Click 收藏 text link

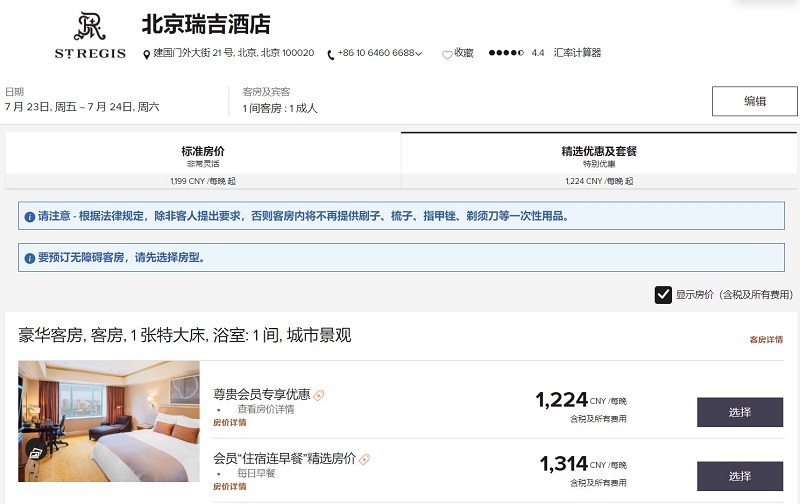[x=464, y=53]
